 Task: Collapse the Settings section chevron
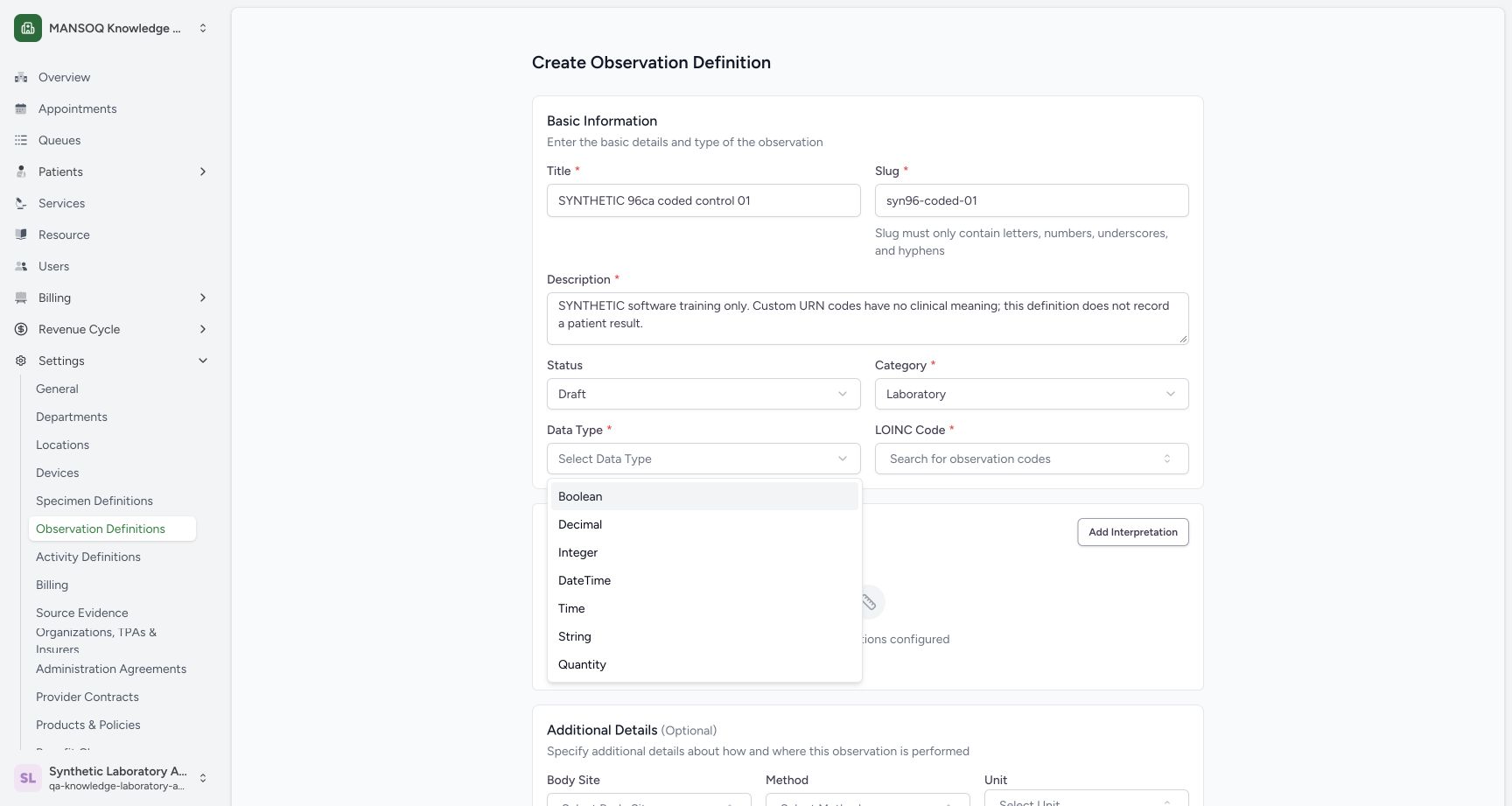[203, 361]
